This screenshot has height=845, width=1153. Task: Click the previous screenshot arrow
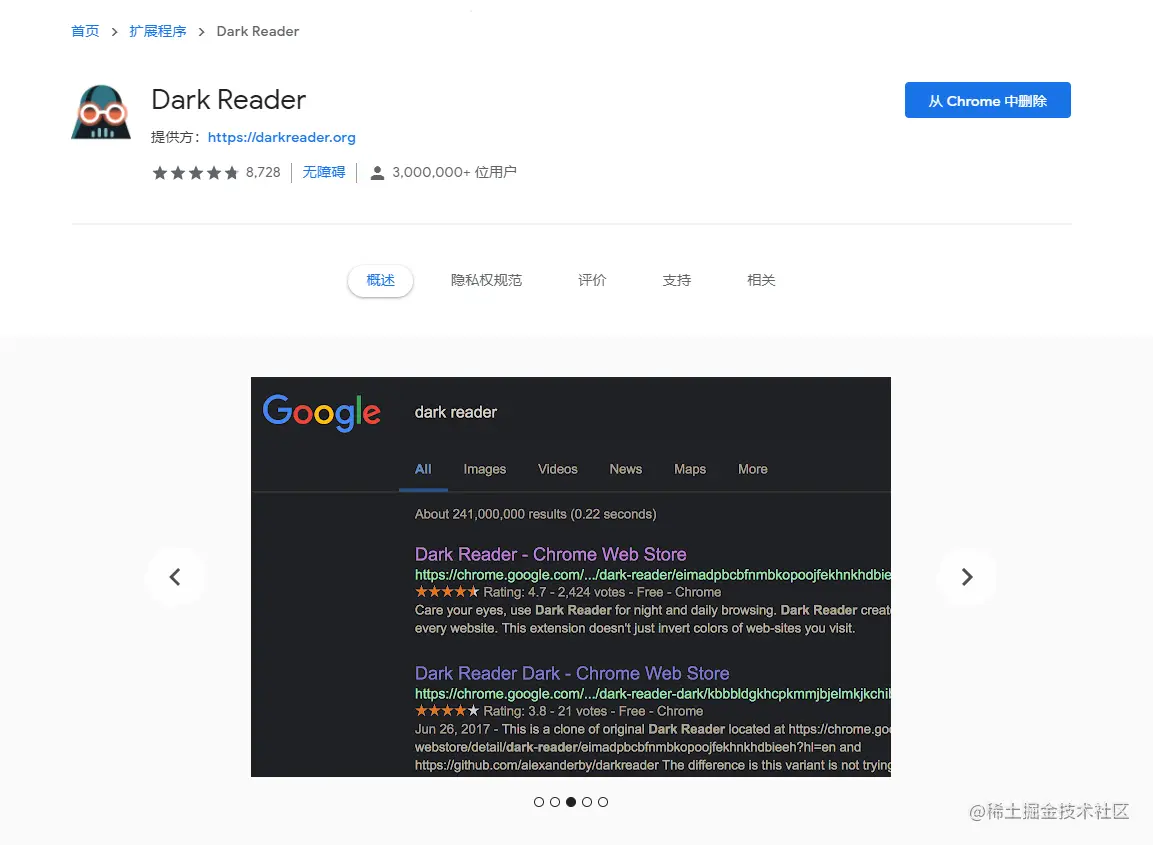point(175,577)
